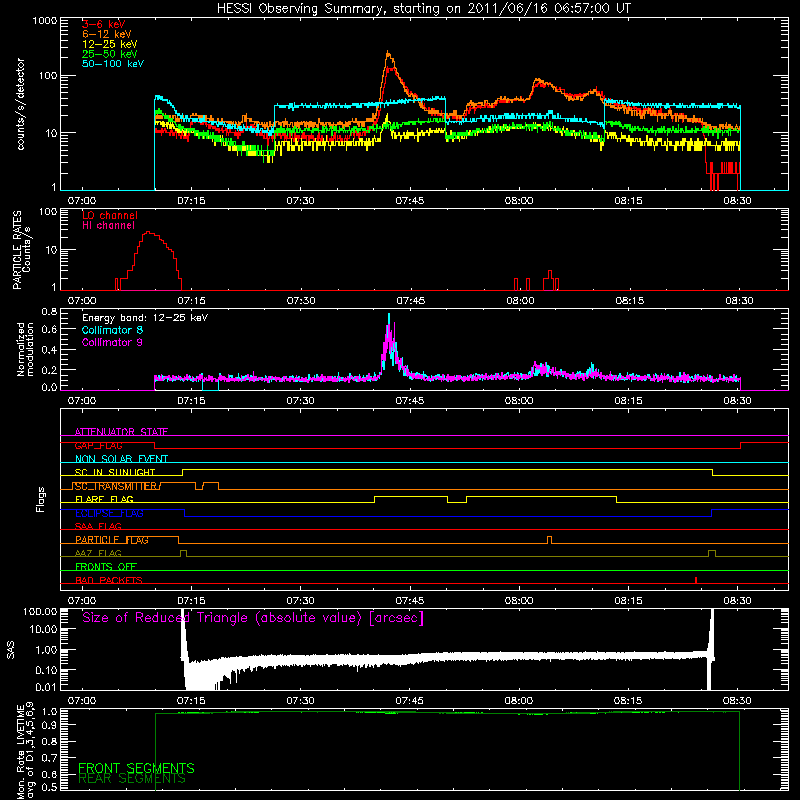Click the LO channel legend label
The height and width of the screenshot is (800, 800).
pos(110,215)
